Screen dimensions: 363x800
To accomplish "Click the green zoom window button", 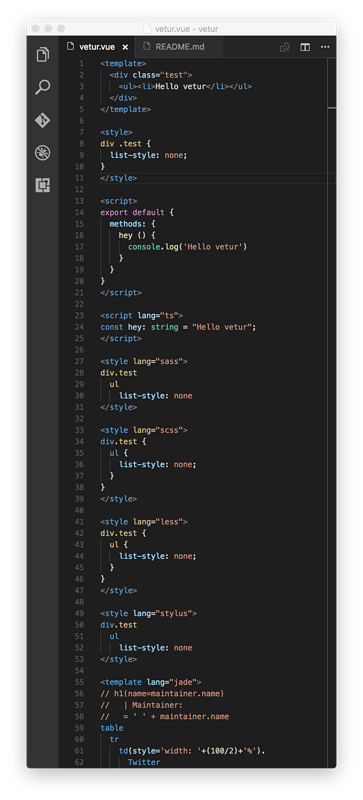I will pyautogui.click(x=61, y=29).
